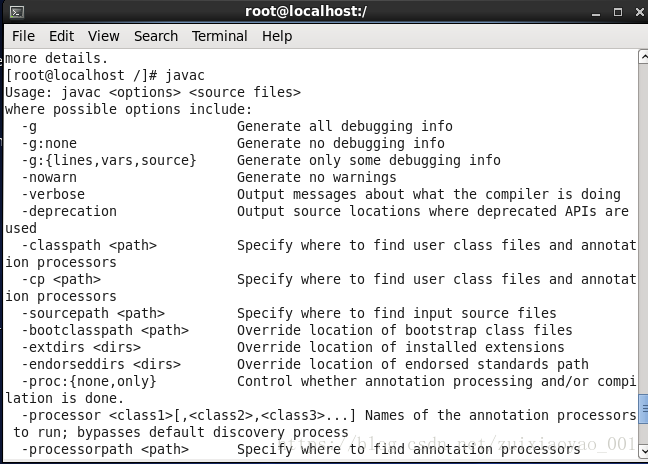648x464 pixels.
Task: Click the -g:none option text
Action: point(49,143)
